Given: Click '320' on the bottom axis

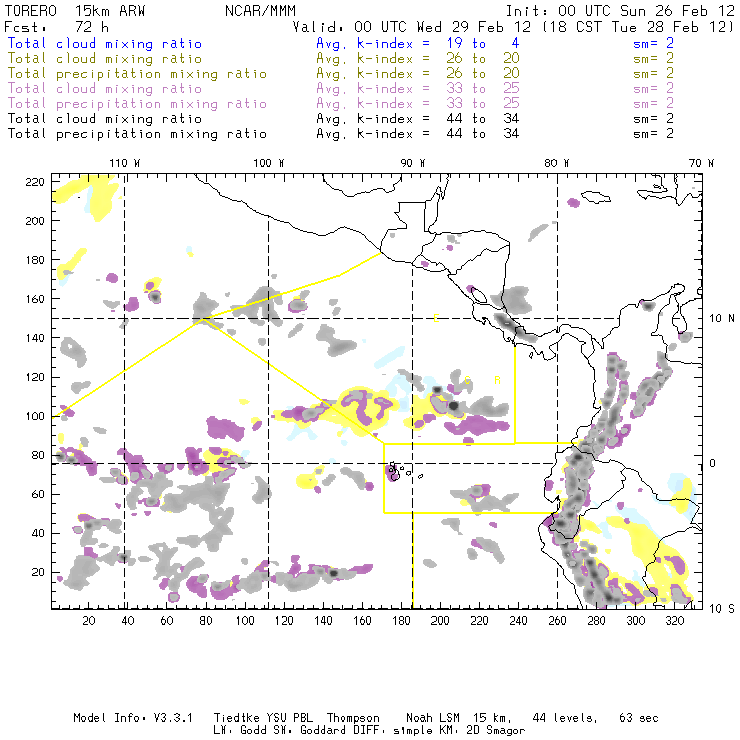Looking at the screenshot, I should (x=675, y=621).
